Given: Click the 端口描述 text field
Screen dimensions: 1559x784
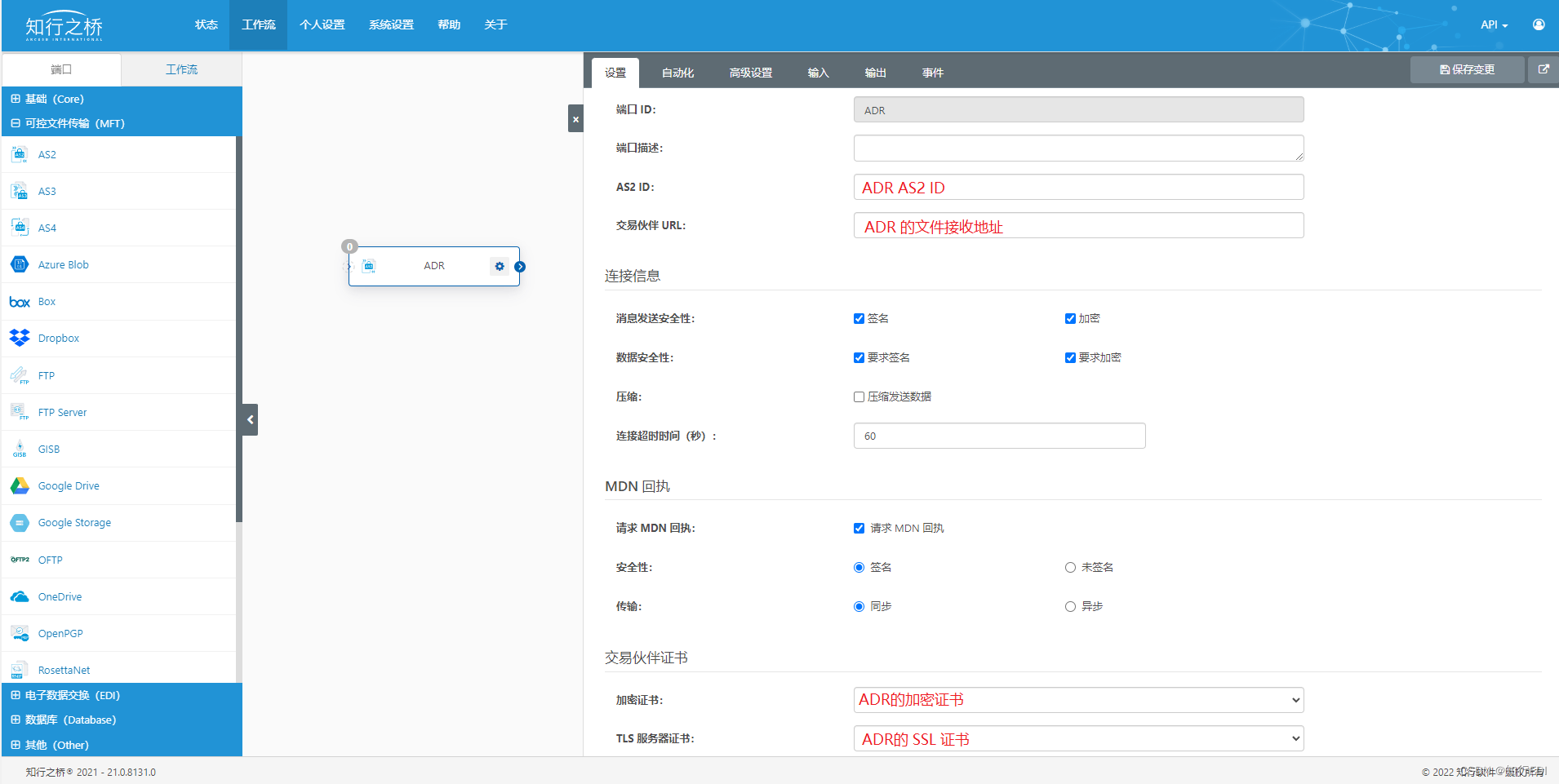Looking at the screenshot, I should (1078, 148).
